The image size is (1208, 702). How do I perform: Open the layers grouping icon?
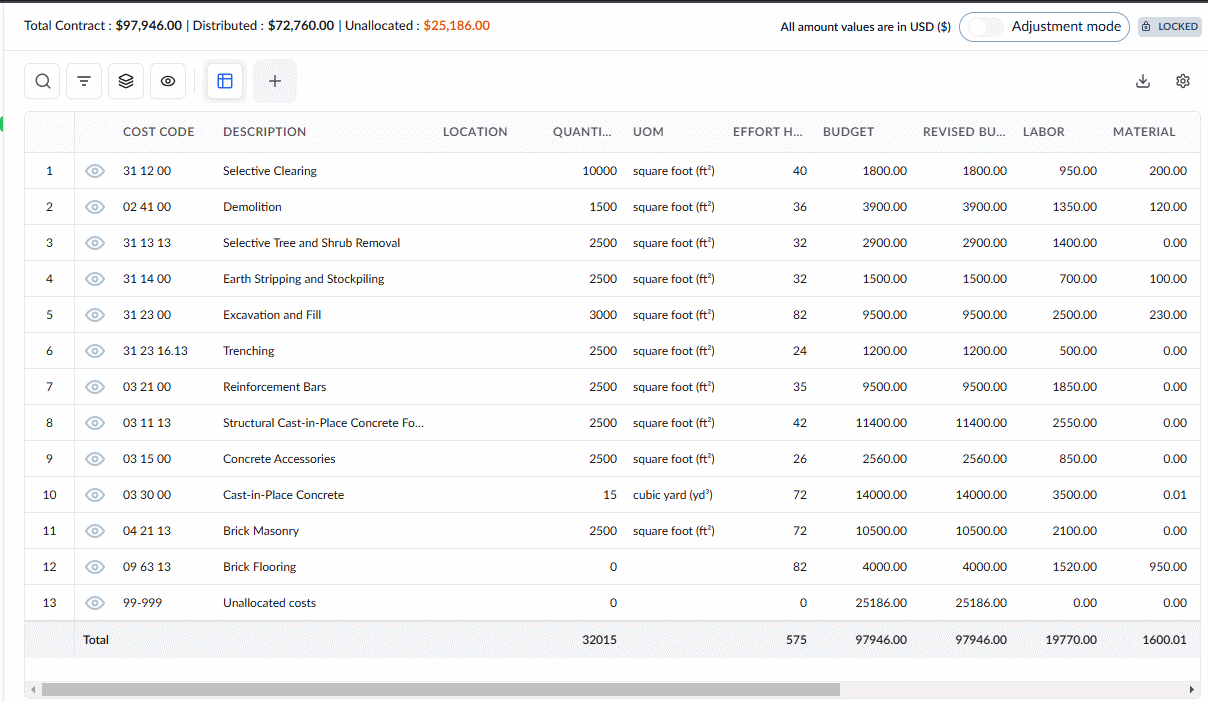click(x=126, y=82)
